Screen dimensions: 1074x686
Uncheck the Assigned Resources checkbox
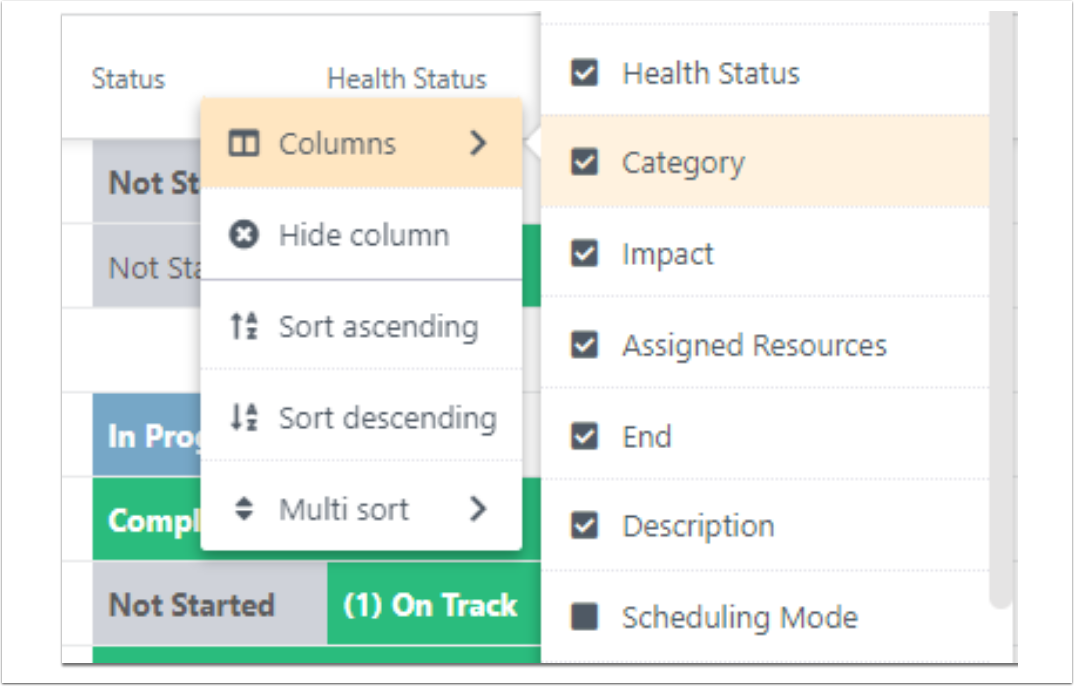pyautogui.click(x=584, y=345)
